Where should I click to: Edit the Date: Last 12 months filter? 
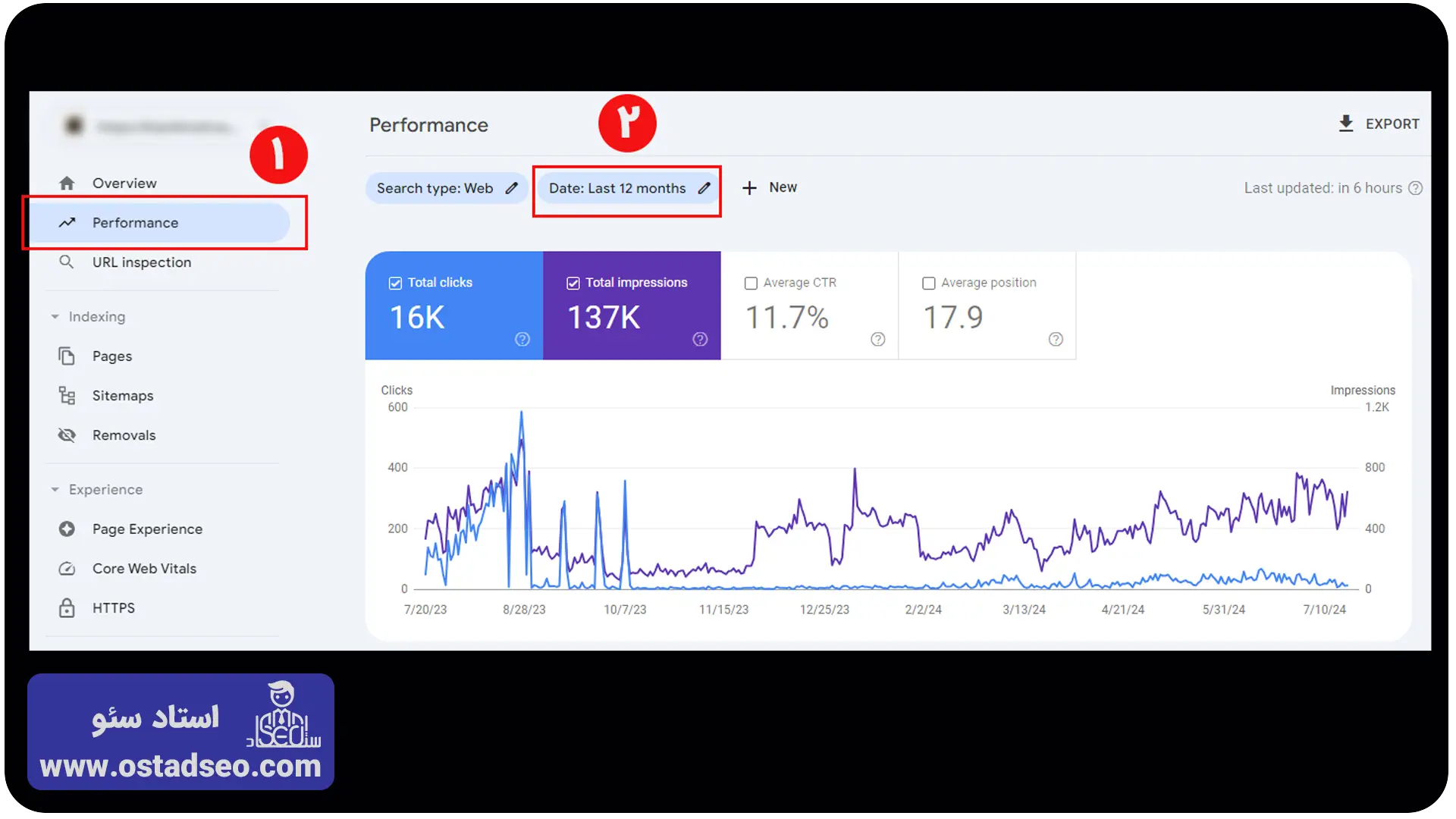point(628,188)
